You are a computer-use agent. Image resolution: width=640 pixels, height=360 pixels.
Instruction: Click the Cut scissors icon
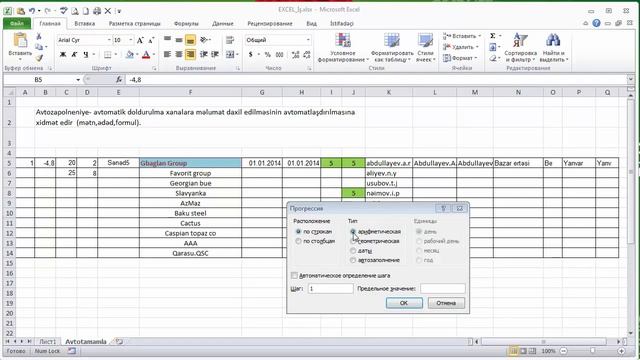click(39, 37)
